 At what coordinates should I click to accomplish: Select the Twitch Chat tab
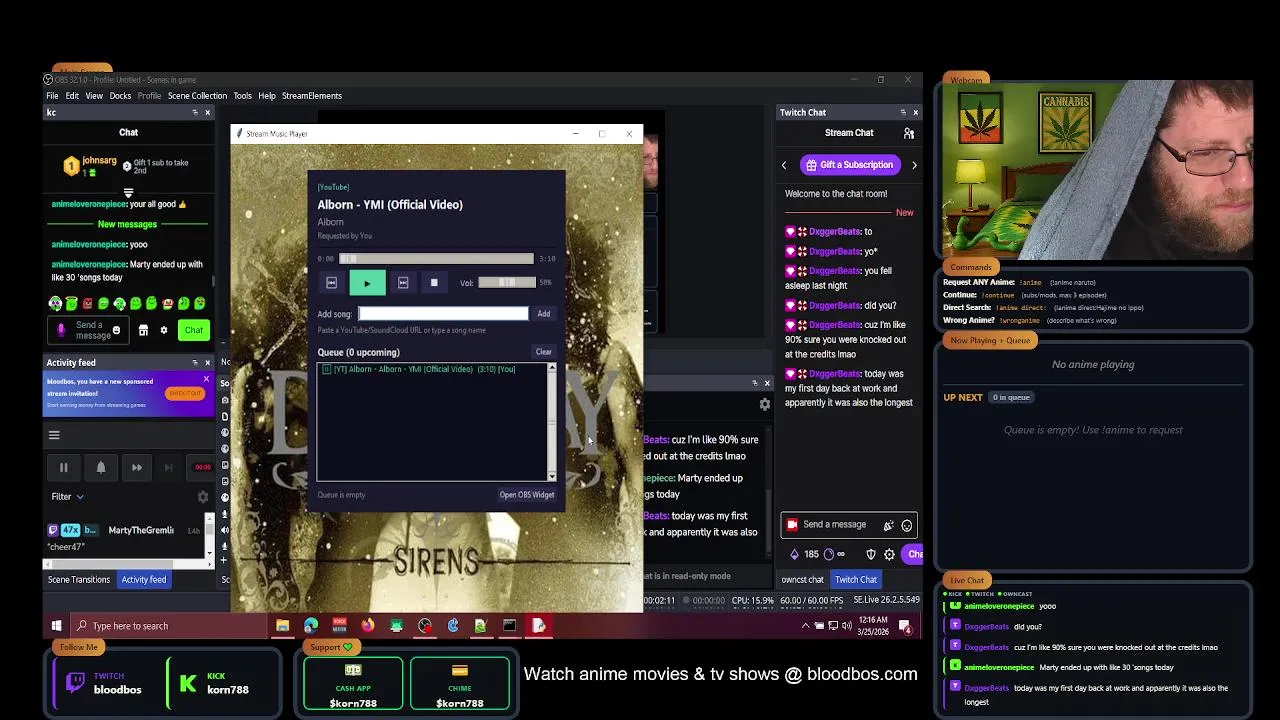click(x=856, y=580)
